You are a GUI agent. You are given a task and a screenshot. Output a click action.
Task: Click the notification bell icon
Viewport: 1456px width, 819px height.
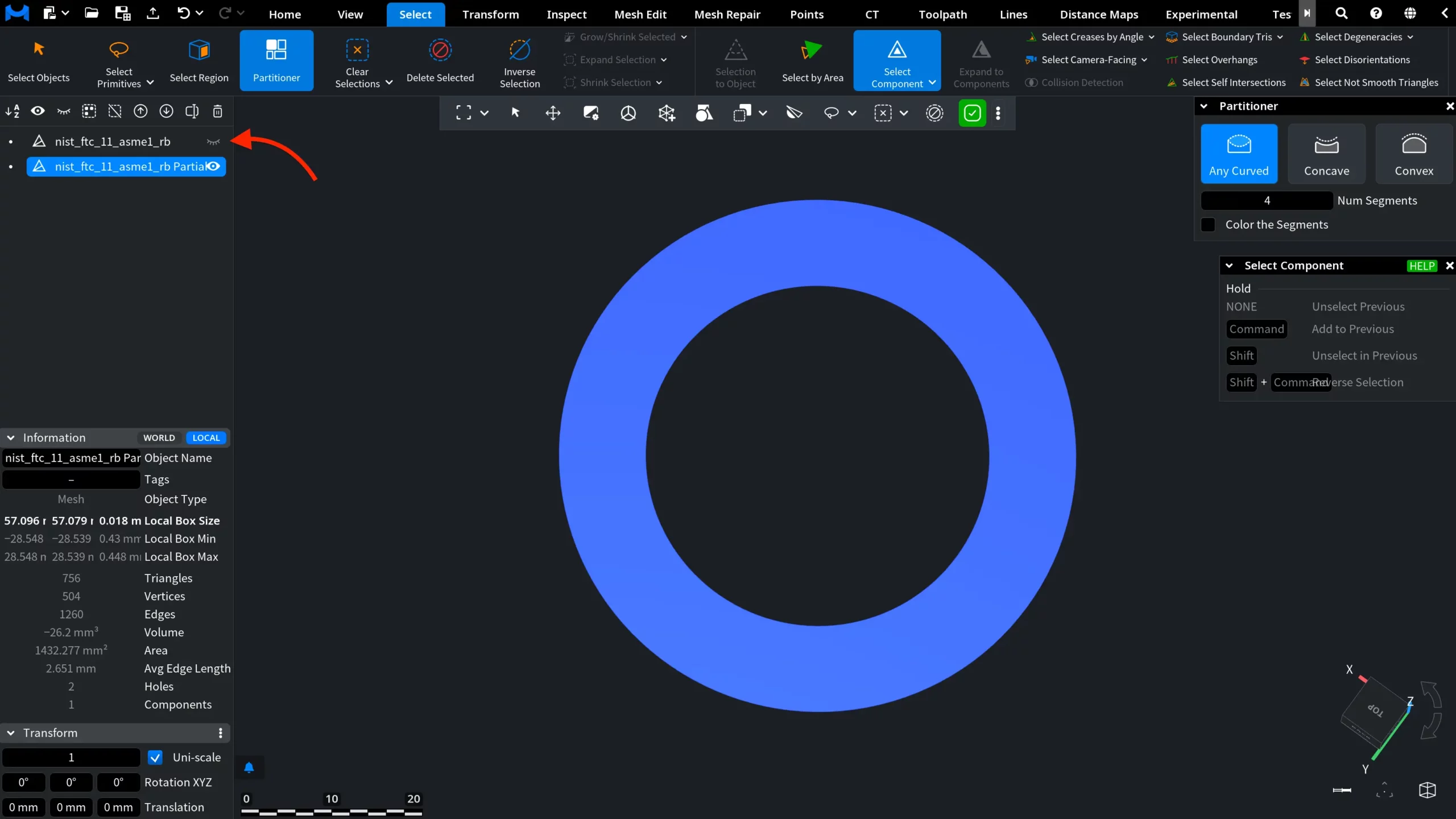(249, 768)
